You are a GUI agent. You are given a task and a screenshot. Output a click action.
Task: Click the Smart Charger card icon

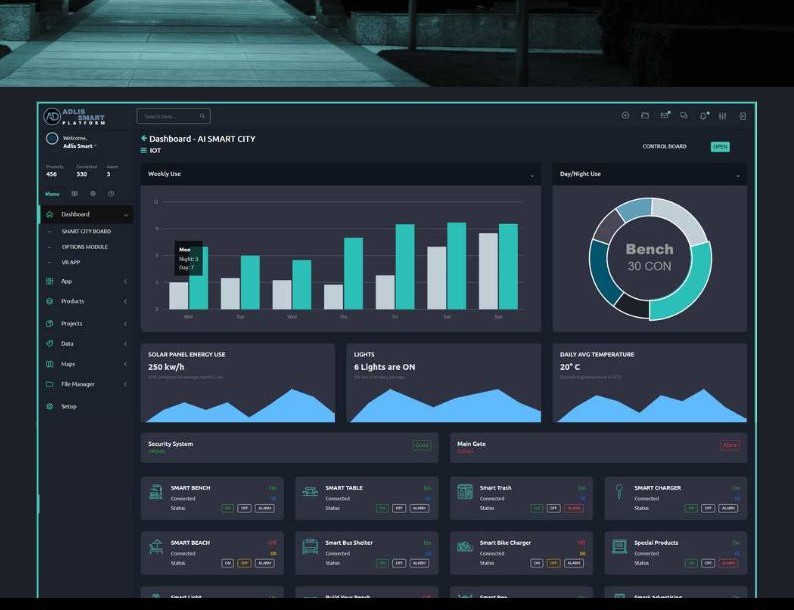[619, 492]
